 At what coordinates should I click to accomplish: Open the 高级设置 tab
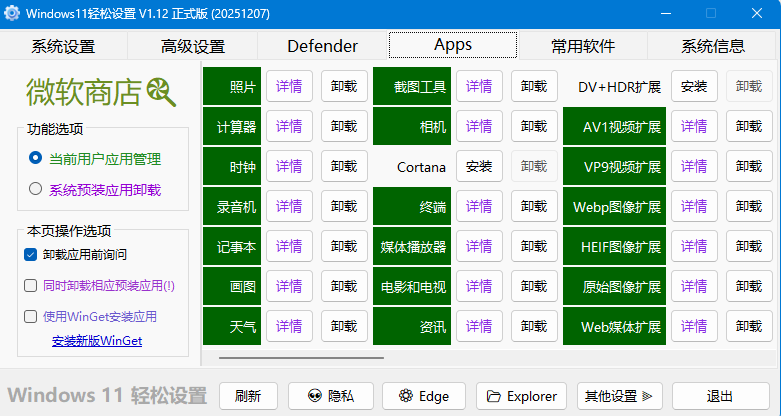pyautogui.click(x=193, y=46)
